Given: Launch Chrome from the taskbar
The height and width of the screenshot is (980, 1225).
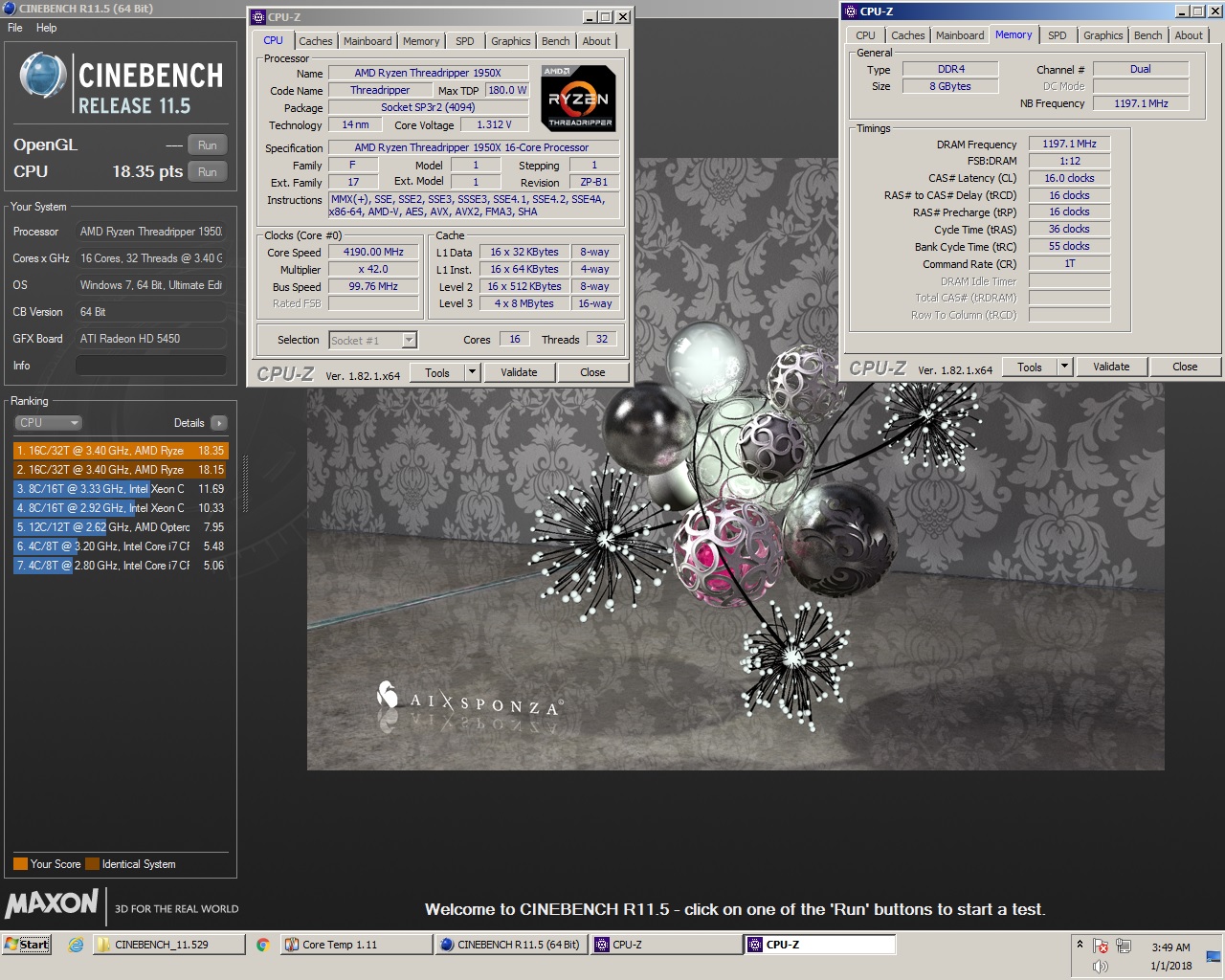Looking at the screenshot, I should (x=263, y=945).
